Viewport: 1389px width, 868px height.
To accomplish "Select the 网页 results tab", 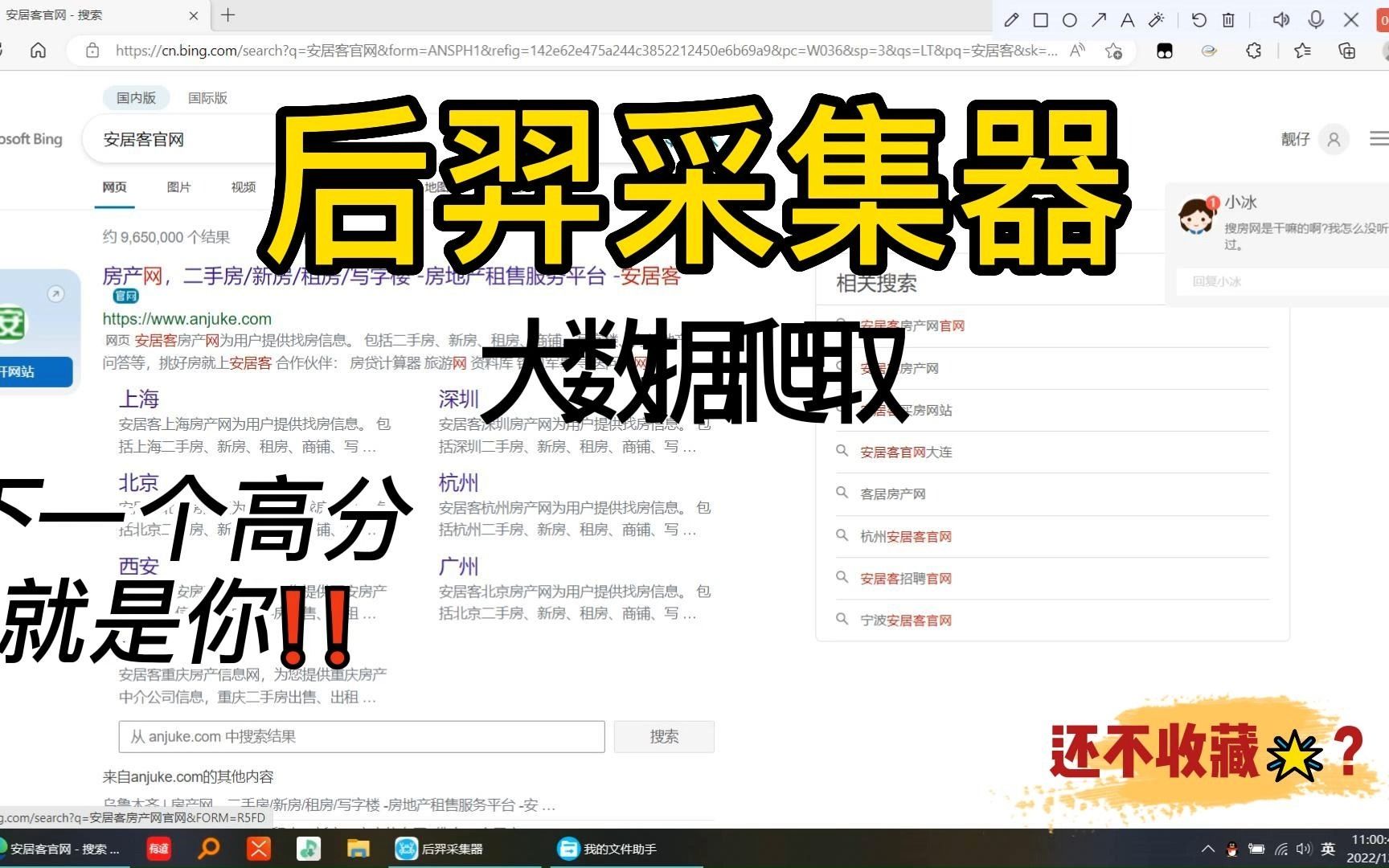I will click(114, 187).
